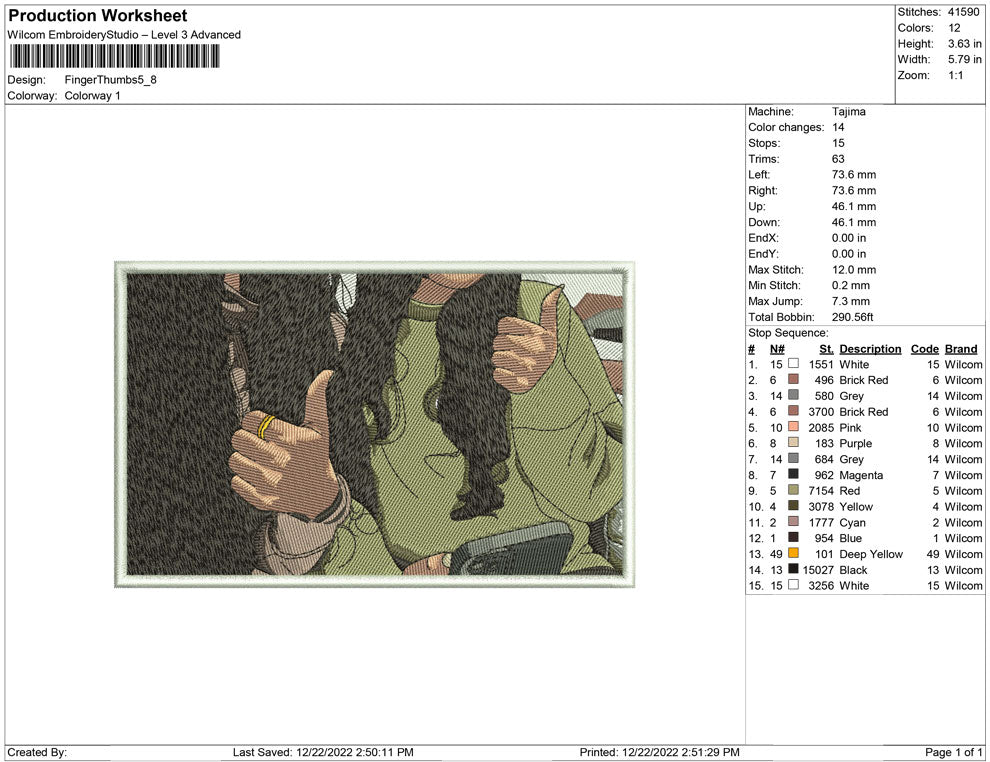
Task: Select the Brick Red swatch in stop 4
Action: 794,411
